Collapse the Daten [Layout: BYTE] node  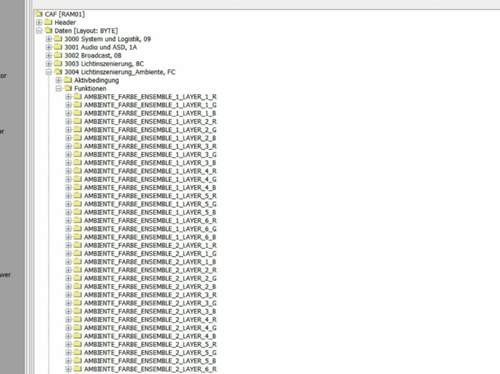(x=39, y=30)
